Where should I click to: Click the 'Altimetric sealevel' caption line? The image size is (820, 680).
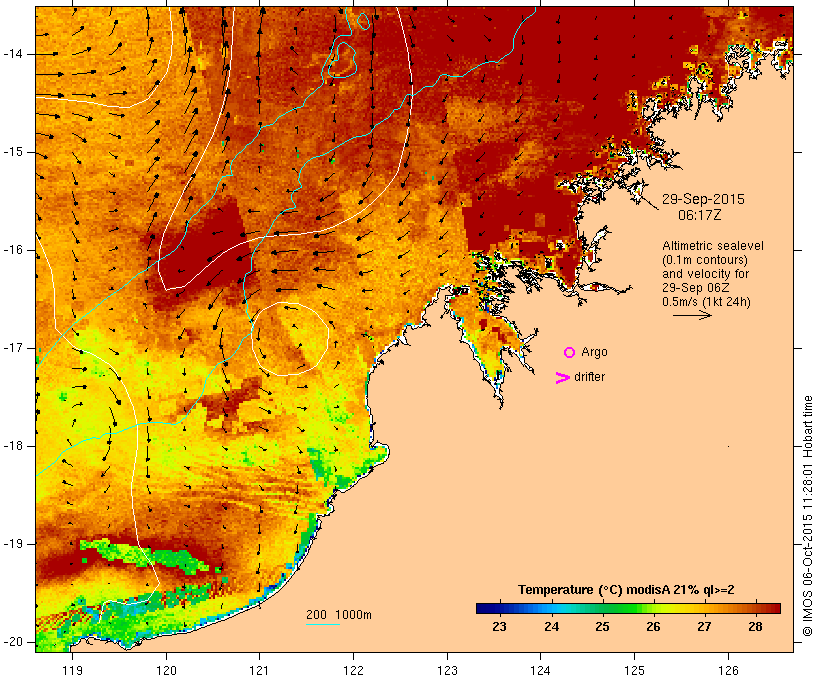click(x=713, y=246)
